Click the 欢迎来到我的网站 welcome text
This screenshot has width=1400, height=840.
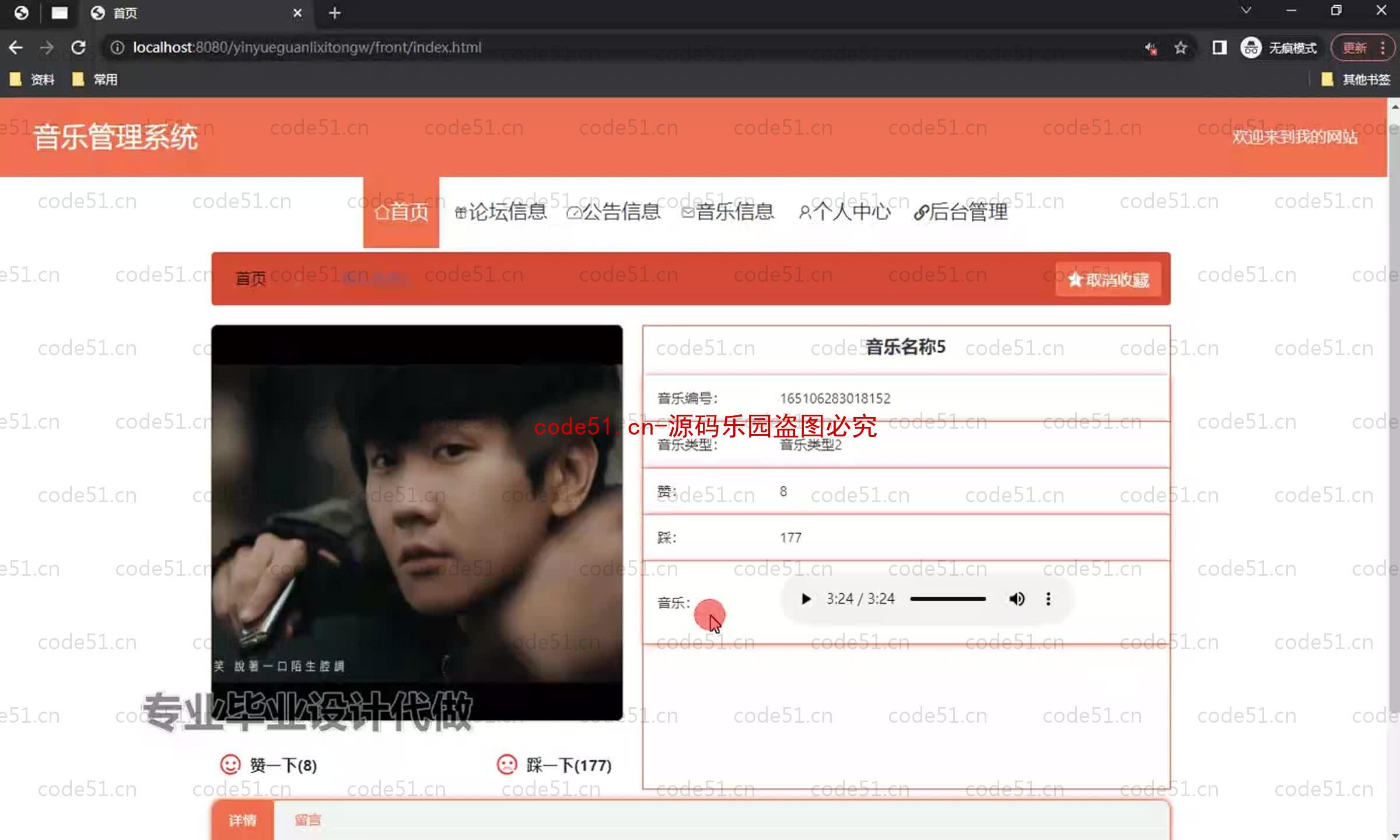1294,136
